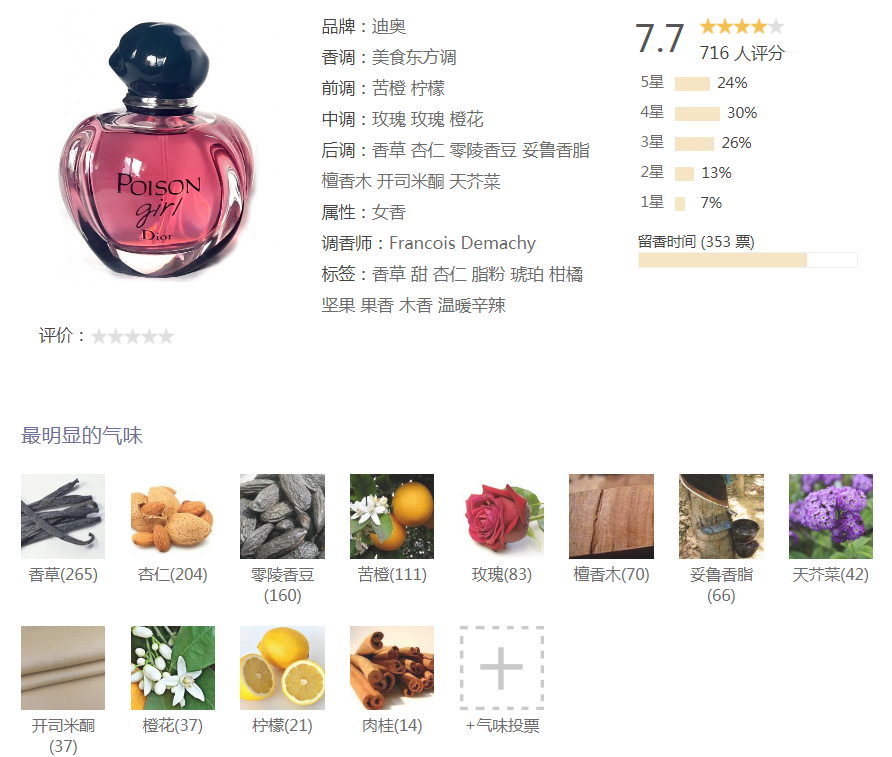This screenshot has height=757, width=892.
Task: Open the heliotrope 天芥菜 flower image
Action: click(x=831, y=516)
